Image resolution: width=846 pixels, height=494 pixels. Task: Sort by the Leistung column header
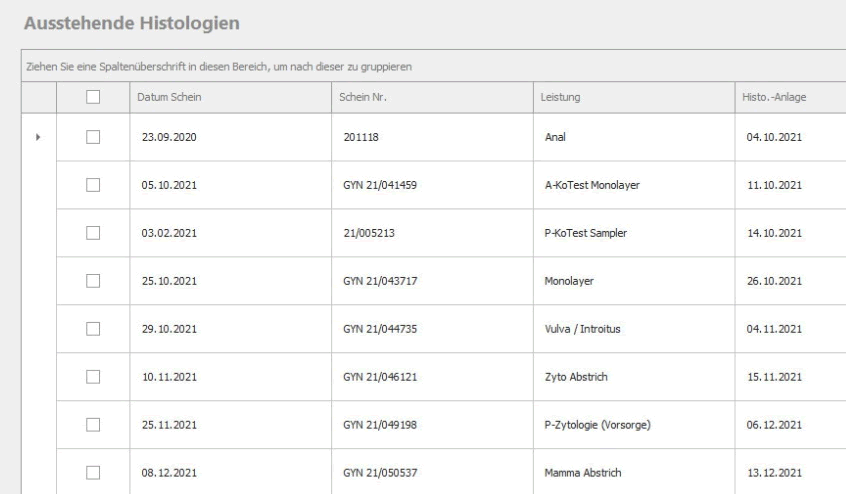point(632,97)
